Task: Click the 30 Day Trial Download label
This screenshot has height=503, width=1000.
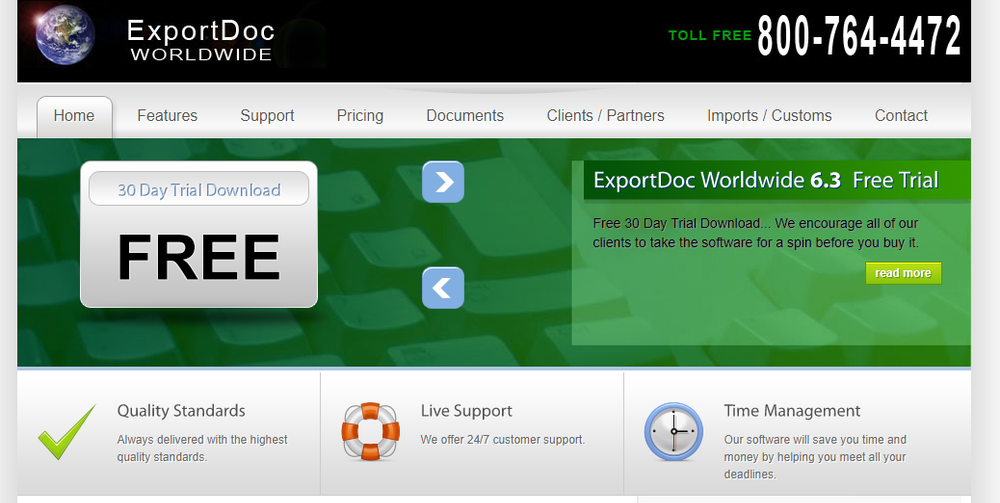Action: [199, 190]
